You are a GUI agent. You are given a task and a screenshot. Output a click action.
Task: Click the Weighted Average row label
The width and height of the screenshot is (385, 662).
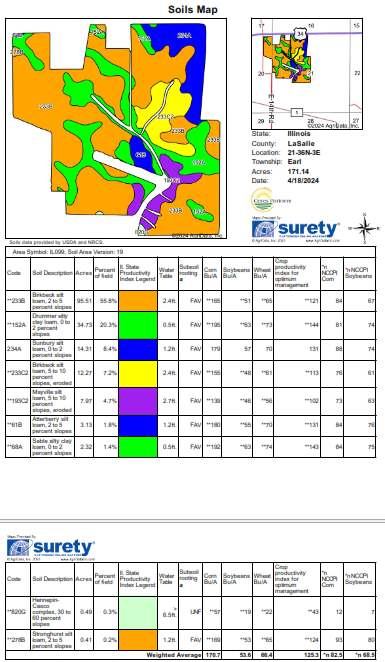[x=174, y=655]
